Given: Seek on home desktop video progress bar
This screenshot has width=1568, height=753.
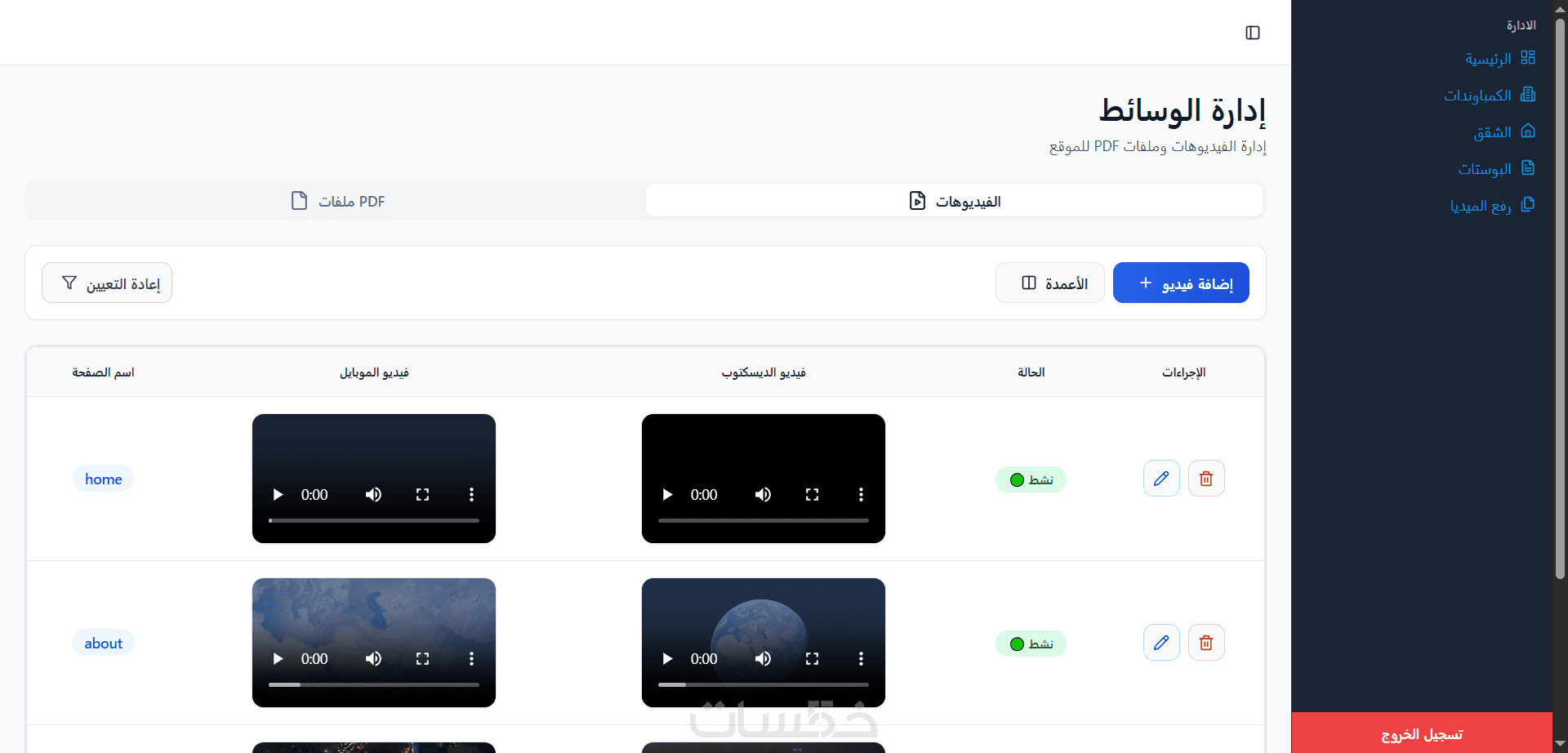Looking at the screenshot, I should [764, 520].
